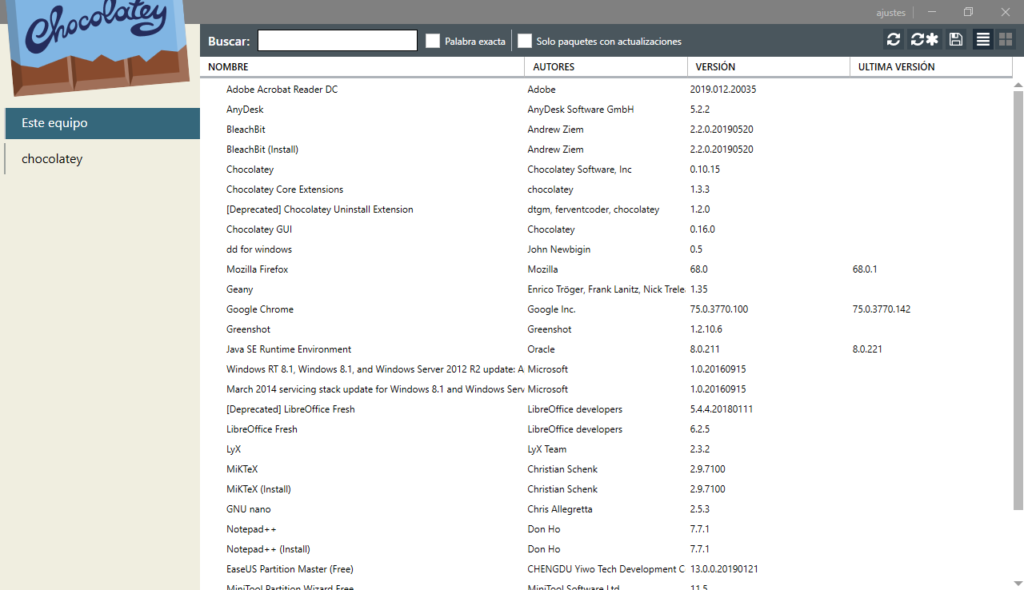Restore down the Chocolatey GUI window
Viewport: 1024px width, 590px height.
coord(968,12)
